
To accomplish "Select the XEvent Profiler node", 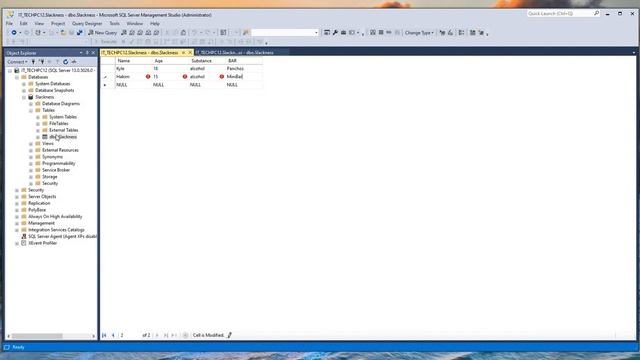I will point(42,243).
